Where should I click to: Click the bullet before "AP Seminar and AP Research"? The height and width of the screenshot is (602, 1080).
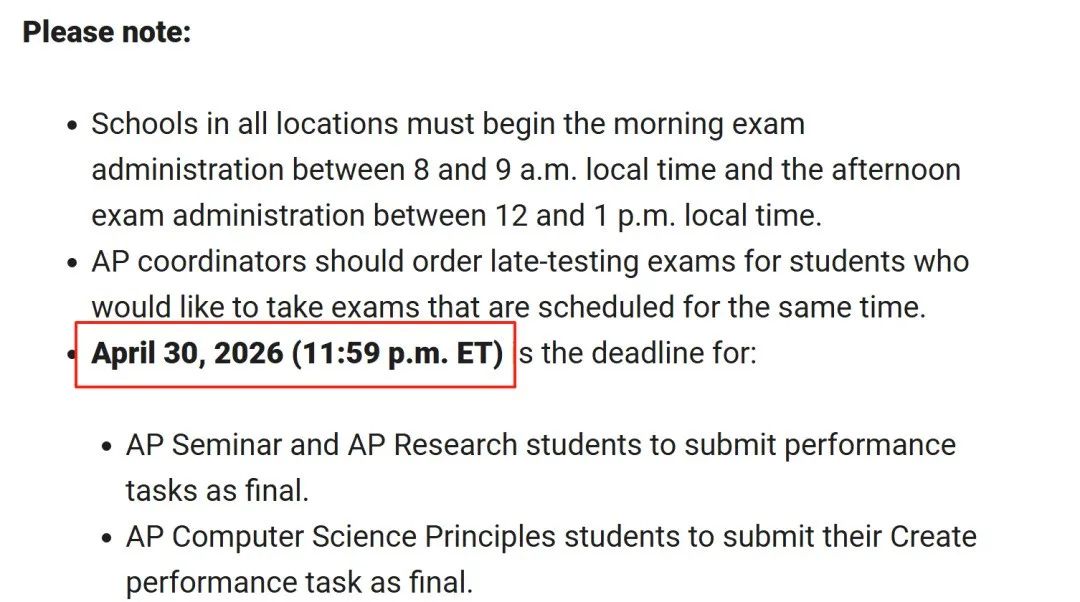click(107, 446)
